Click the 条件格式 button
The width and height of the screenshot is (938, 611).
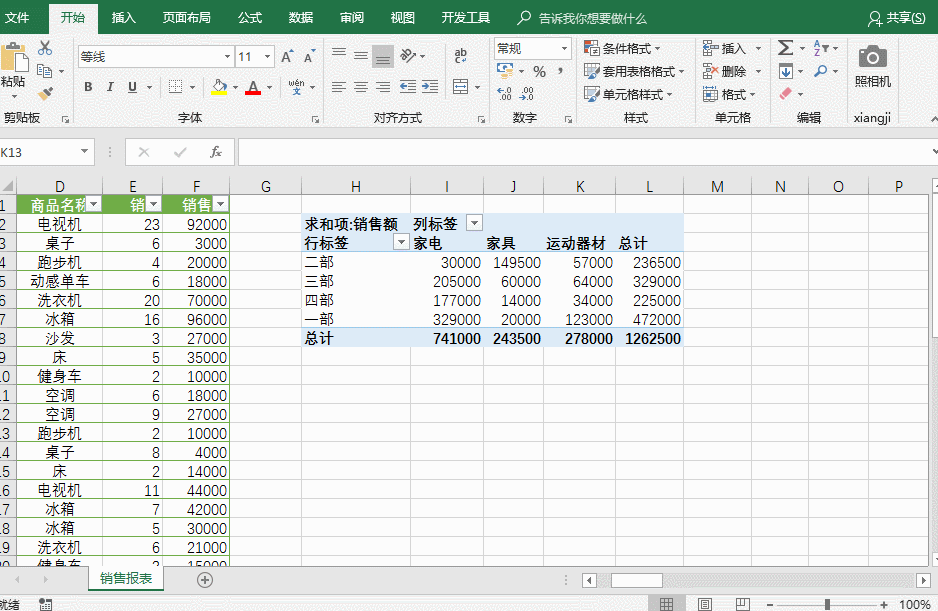click(x=625, y=48)
